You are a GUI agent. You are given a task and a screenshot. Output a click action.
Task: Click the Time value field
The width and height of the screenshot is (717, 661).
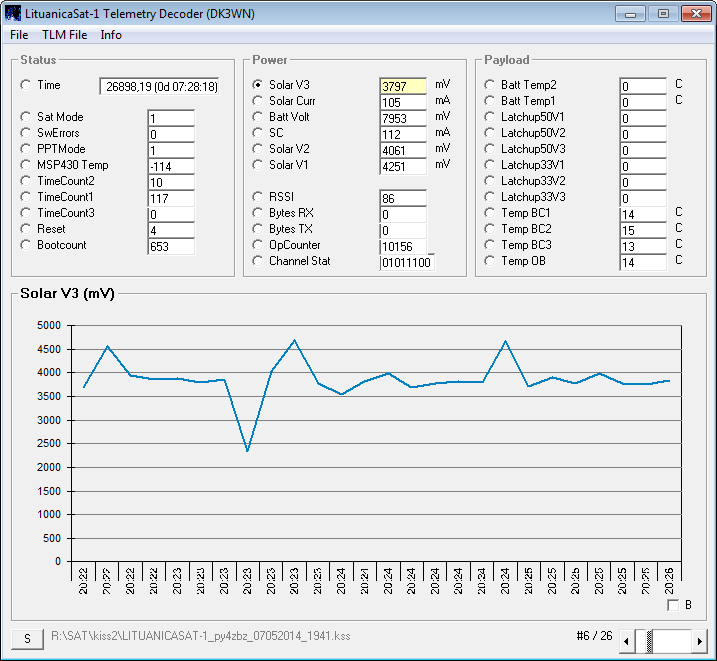tap(159, 86)
